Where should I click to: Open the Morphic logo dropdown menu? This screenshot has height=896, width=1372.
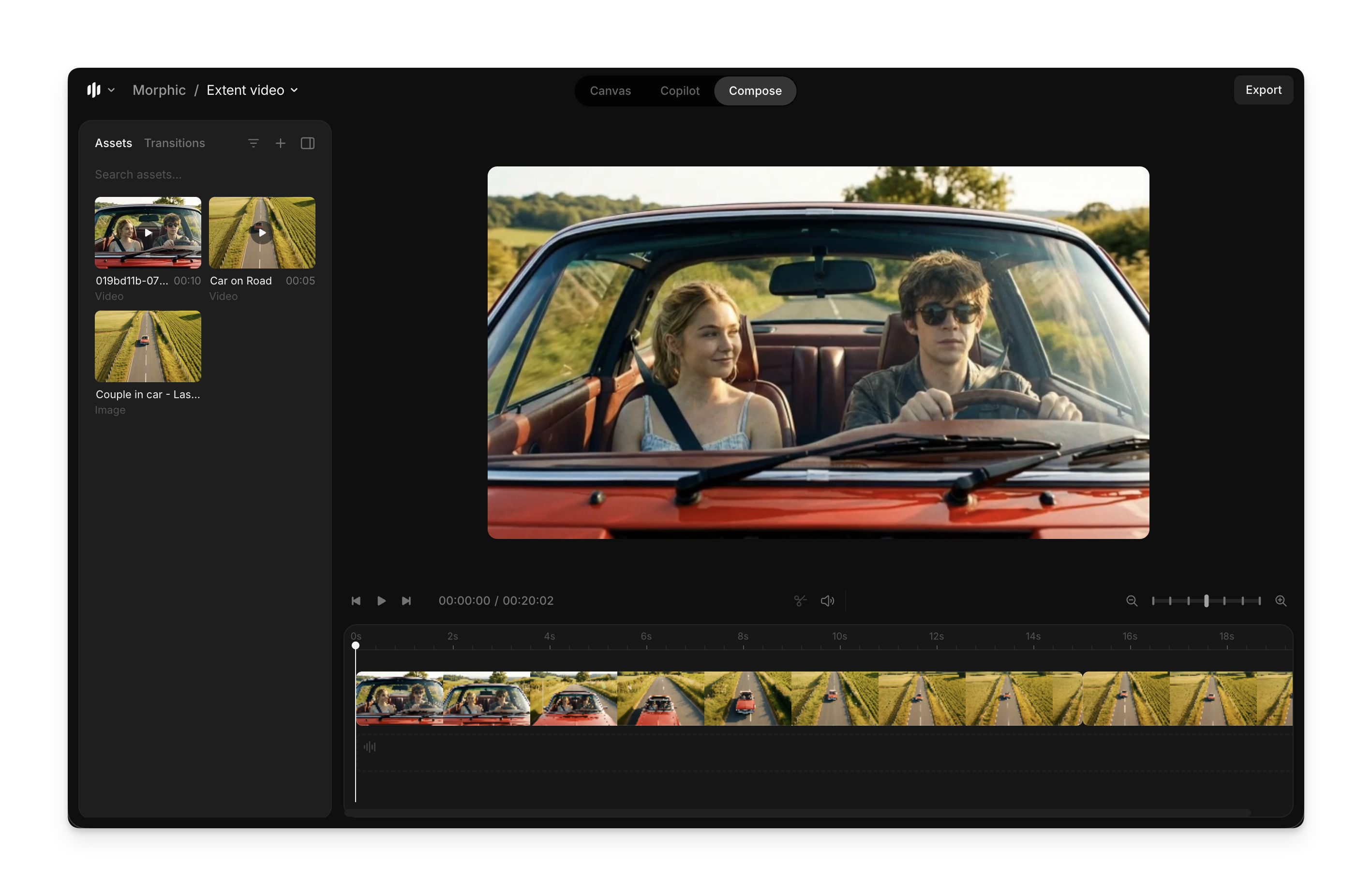click(x=101, y=90)
